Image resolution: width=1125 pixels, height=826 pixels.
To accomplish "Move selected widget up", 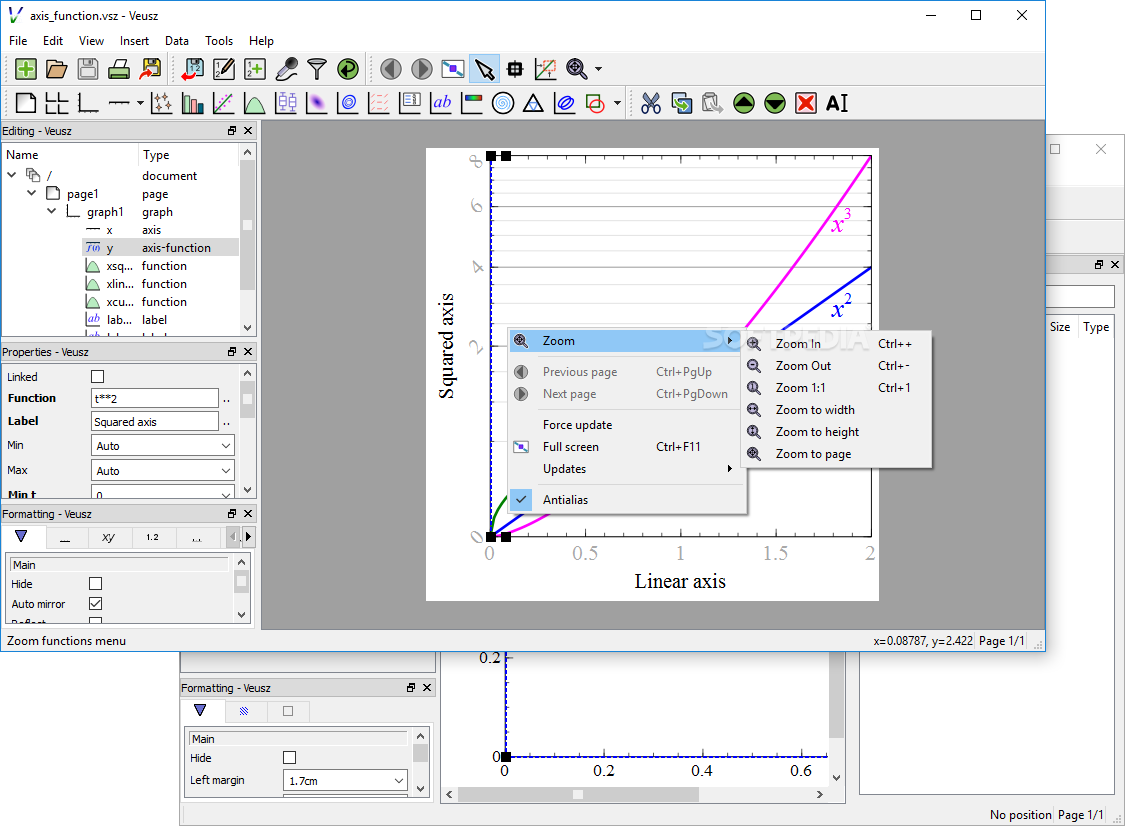I will (x=744, y=103).
